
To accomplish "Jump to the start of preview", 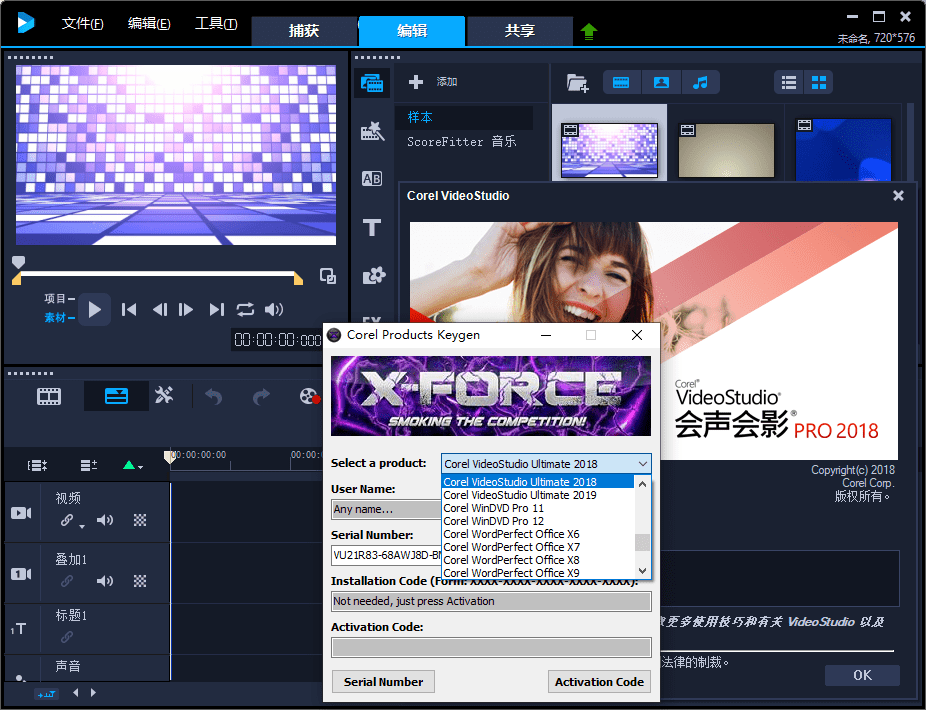I will (x=129, y=310).
